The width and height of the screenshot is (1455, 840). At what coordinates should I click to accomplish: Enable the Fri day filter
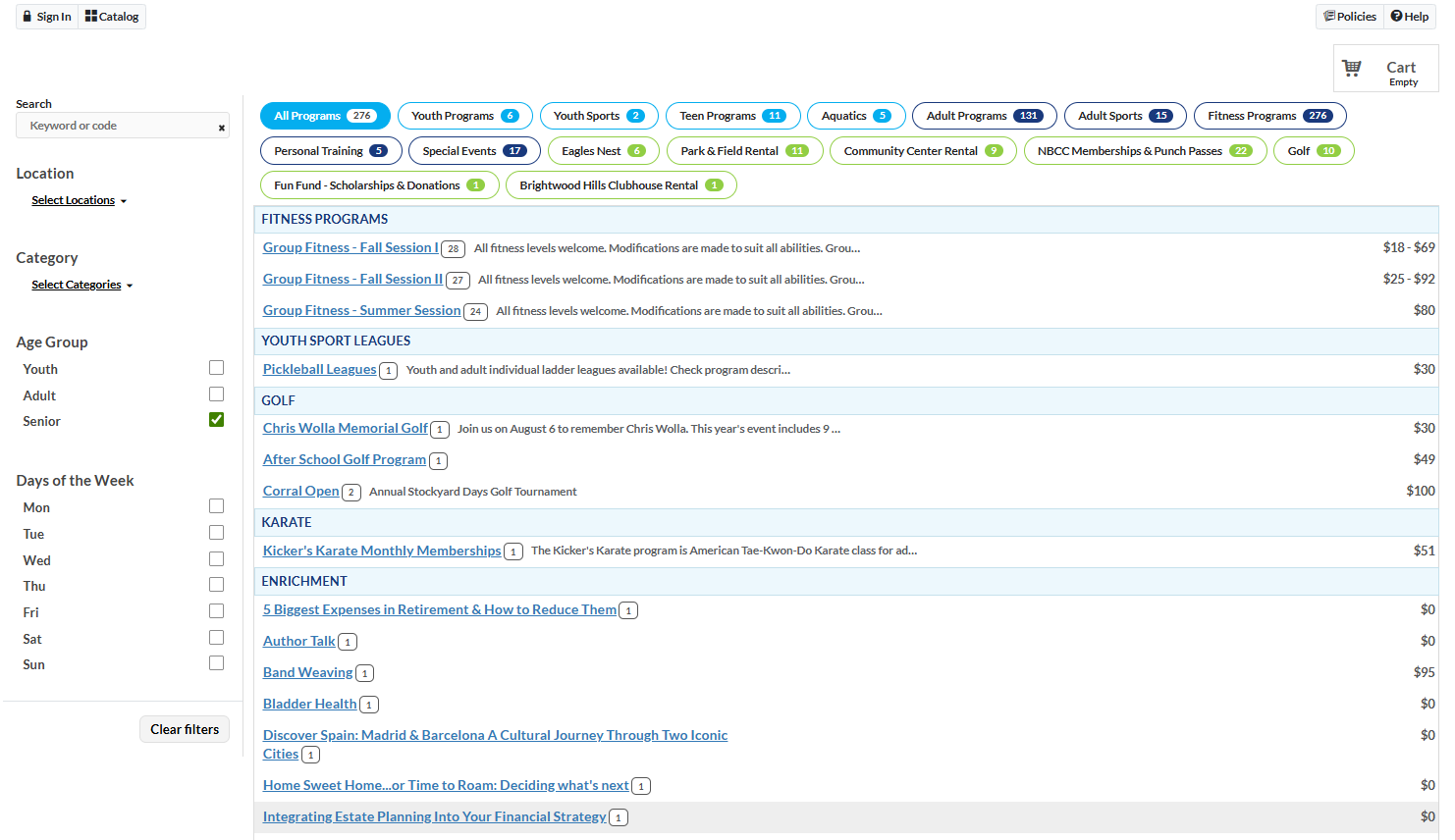216,611
